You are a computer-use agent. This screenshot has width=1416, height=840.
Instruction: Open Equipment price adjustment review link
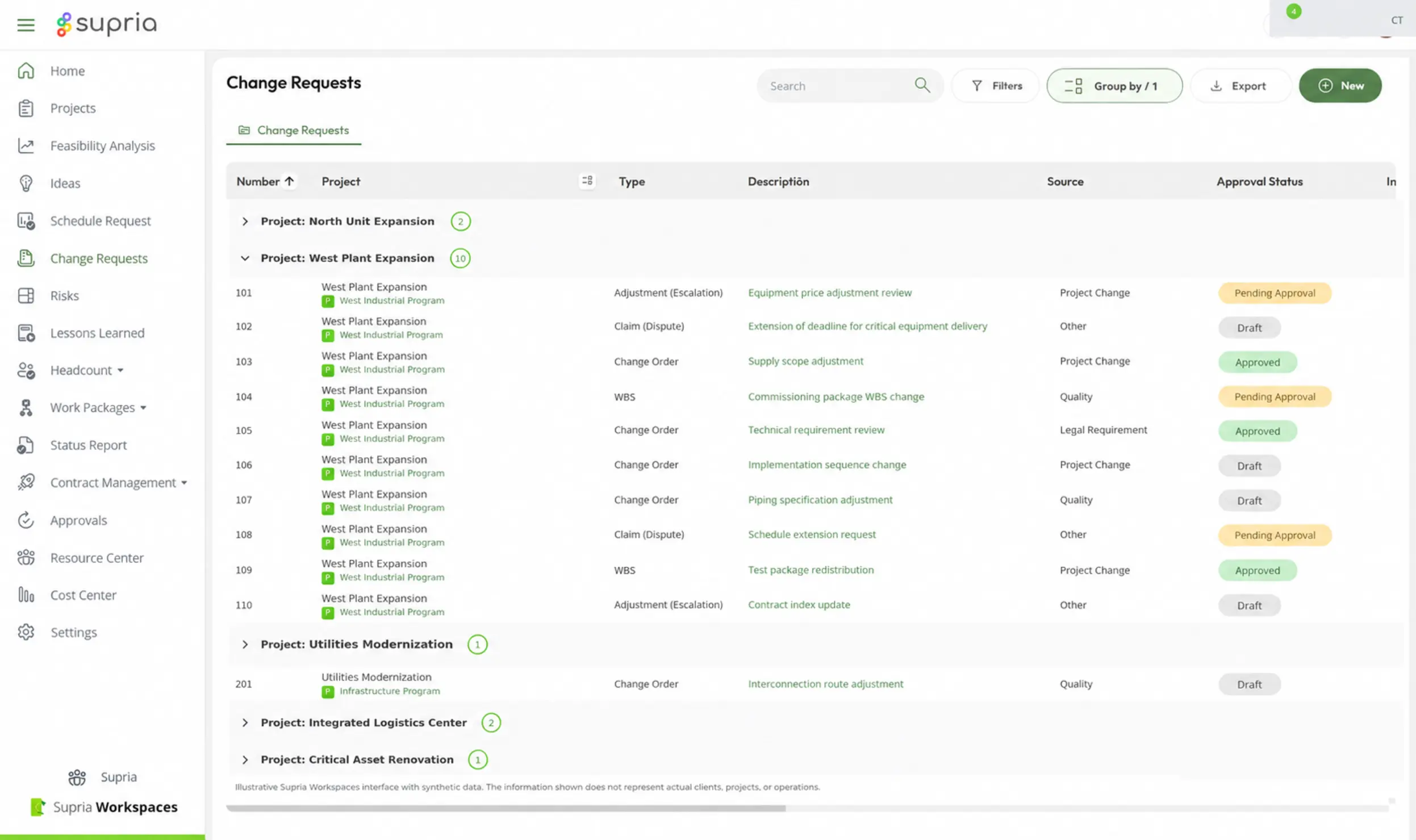pos(829,292)
